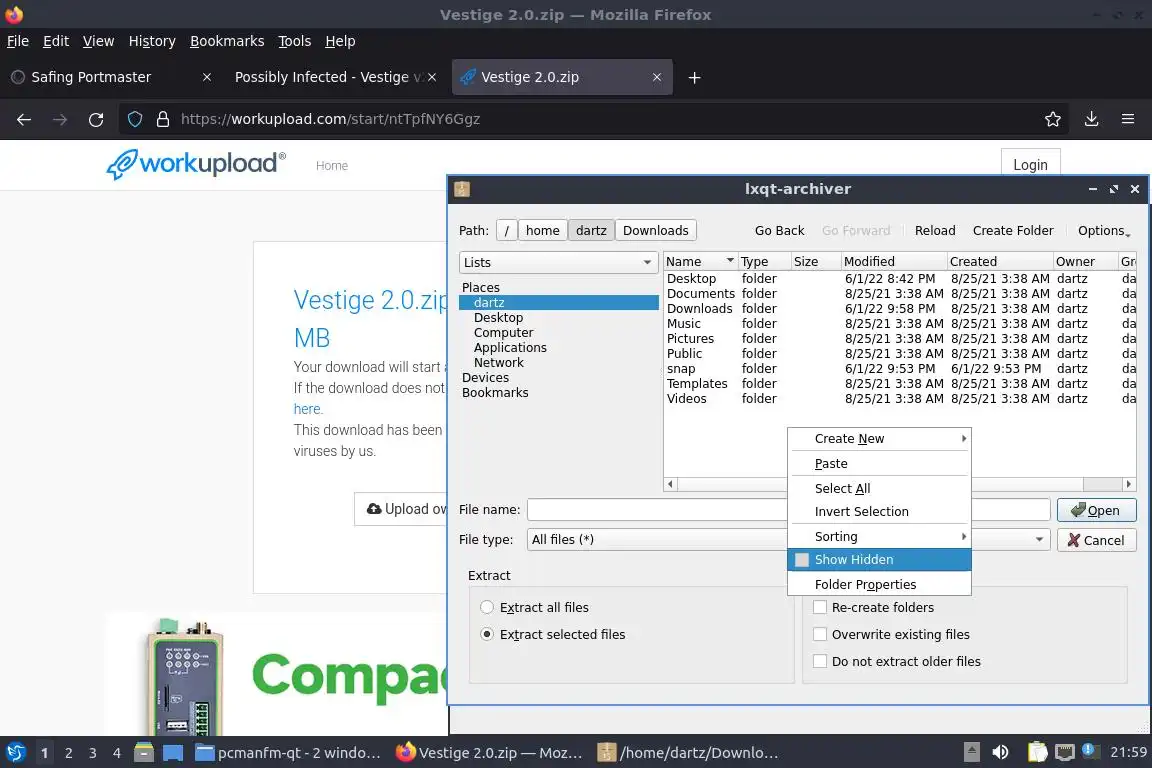The width and height of the screenshot is (1152, 768).
Task: Switch to the /home/dartz/Downloads archiver taskbar entry
Action: point(688,753)
